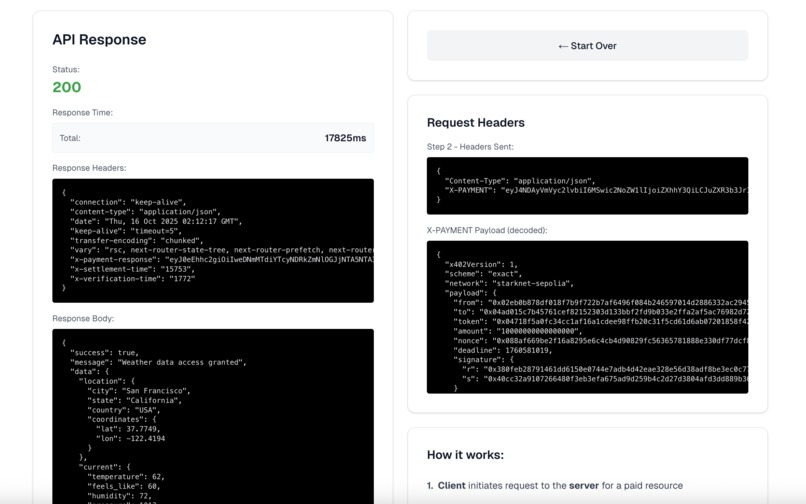Click the "network": "starknet-sepolia" line
Viewport: 806px width, 504px height.
(x=509, y=283)
